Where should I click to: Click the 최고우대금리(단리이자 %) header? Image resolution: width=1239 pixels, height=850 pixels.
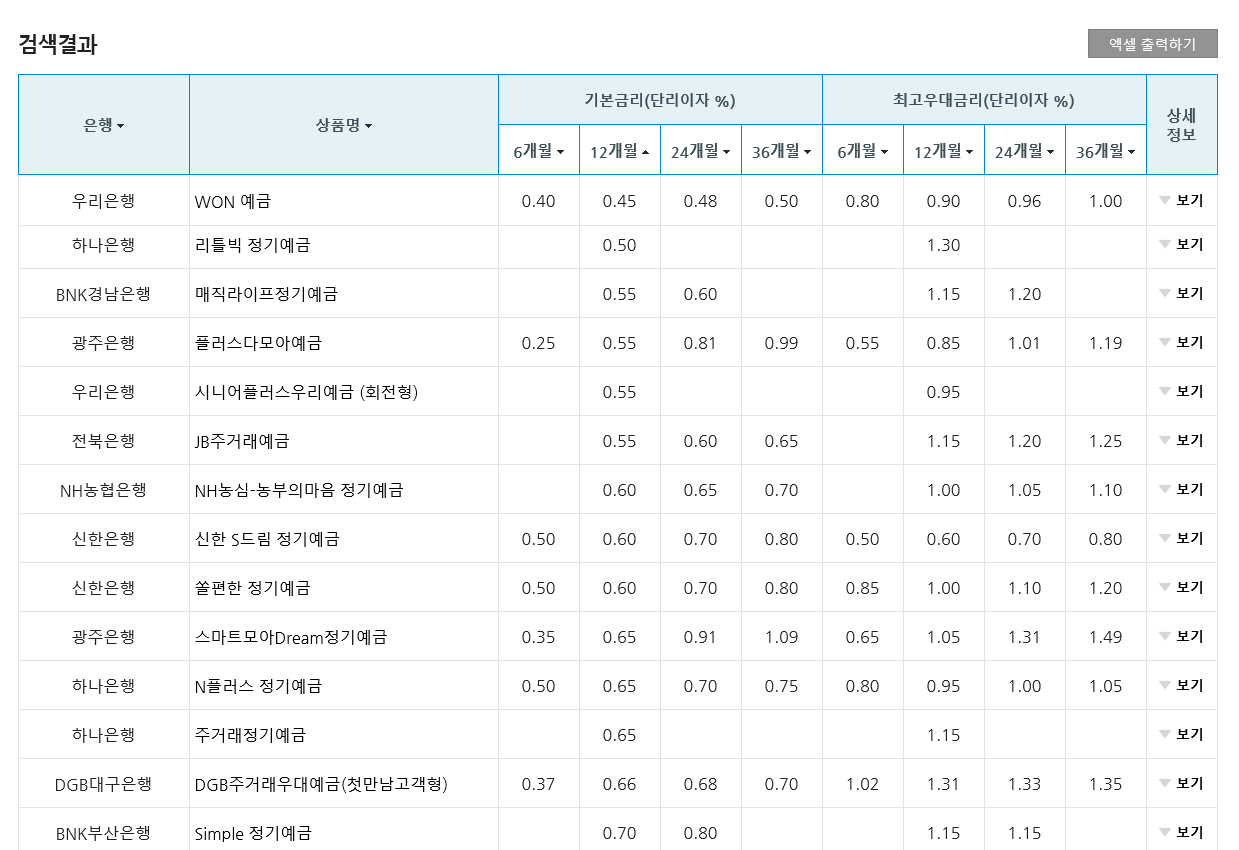984,100
